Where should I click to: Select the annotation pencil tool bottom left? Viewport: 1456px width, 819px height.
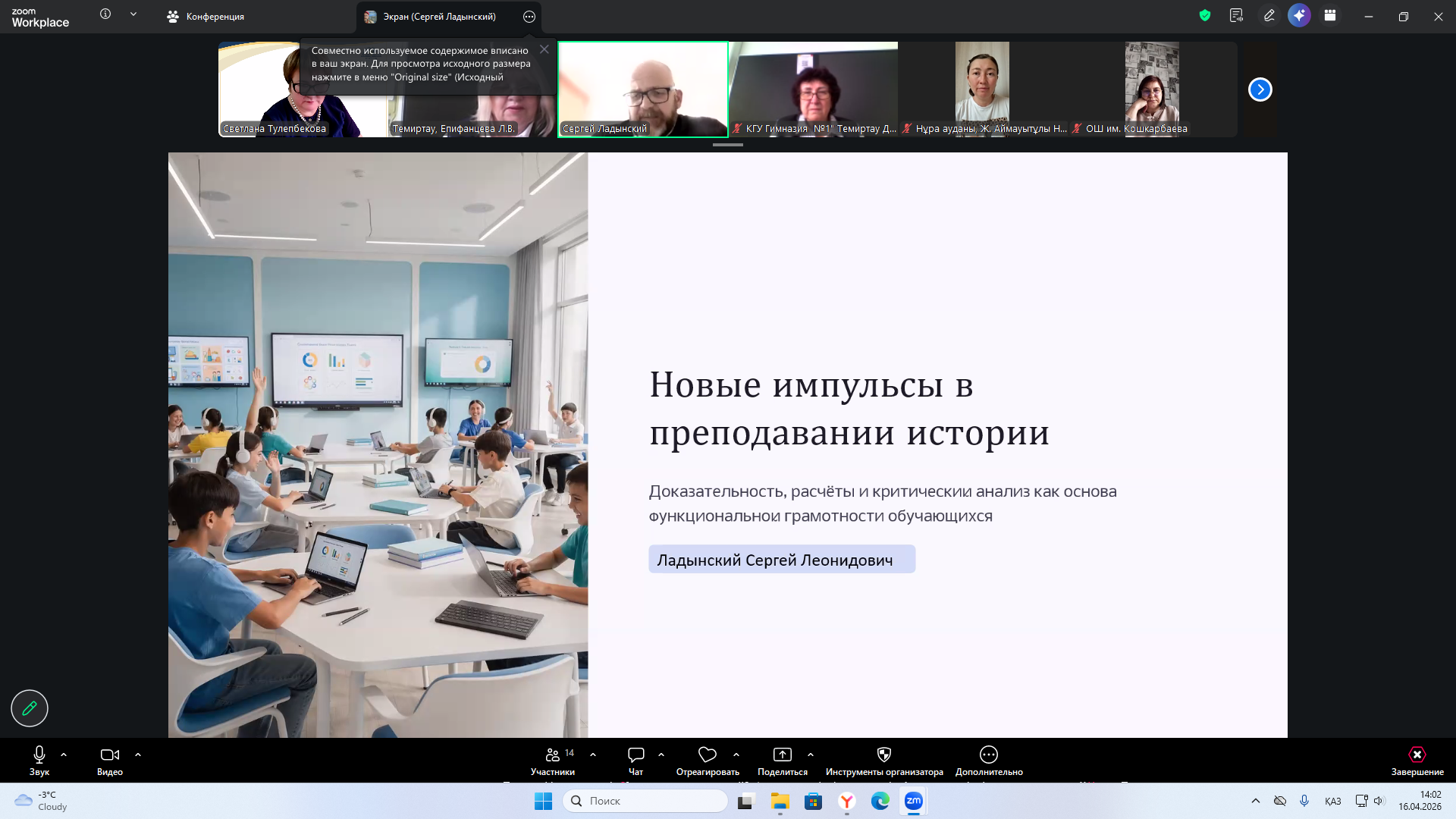tap(29, 708)
